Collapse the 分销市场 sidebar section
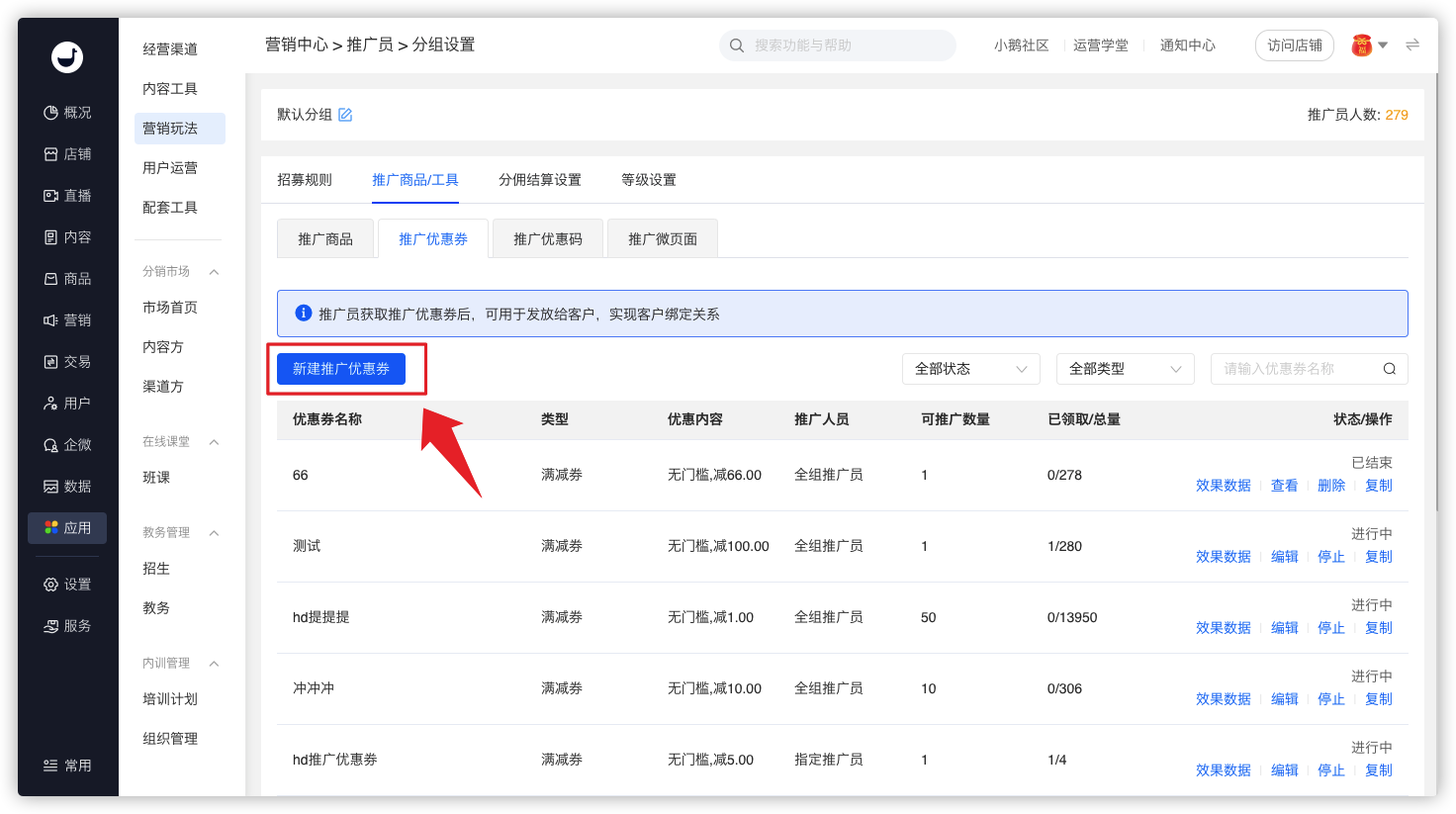Image resolution: width=1456 pixels, height=814 pixels. [x=214, y=272]
